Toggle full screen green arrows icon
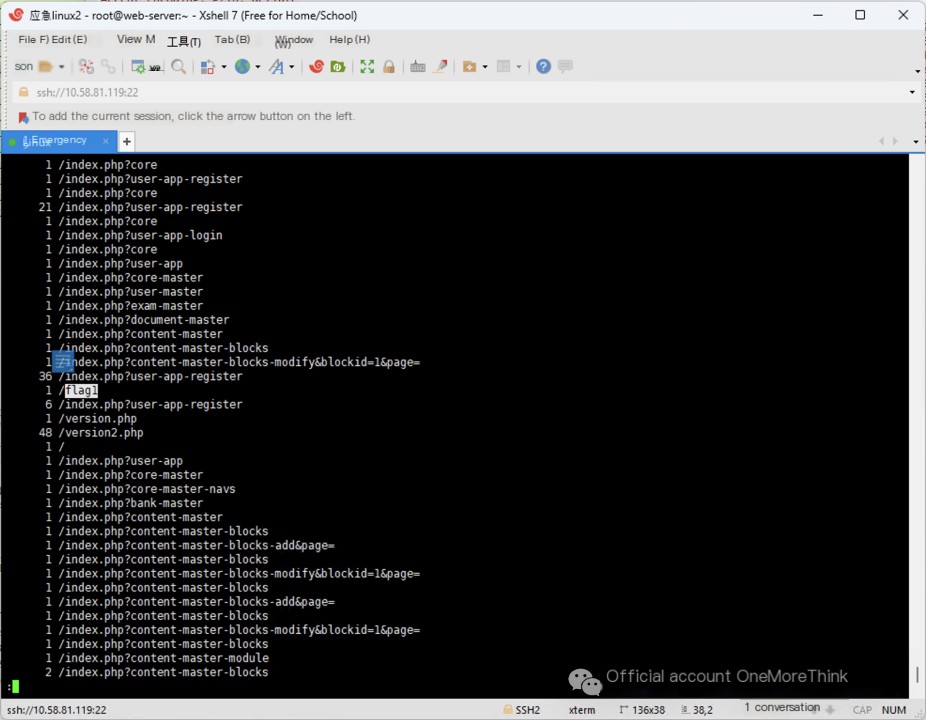The image size is (926, 720). tap(367, 66)
